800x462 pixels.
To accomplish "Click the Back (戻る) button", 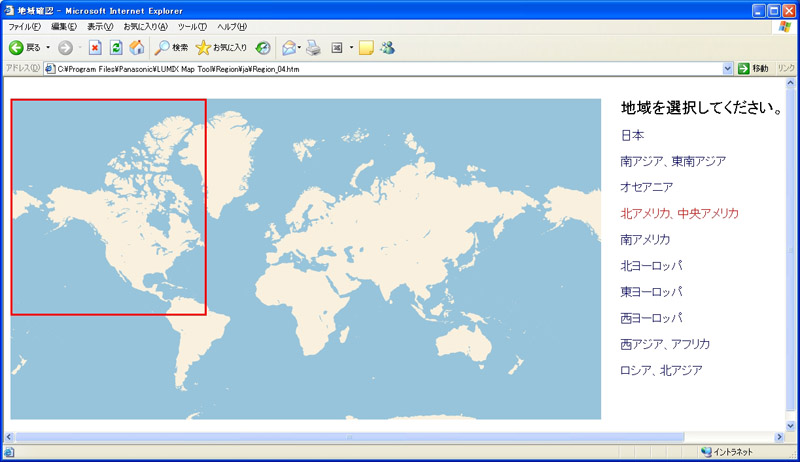I will (24, 47).
